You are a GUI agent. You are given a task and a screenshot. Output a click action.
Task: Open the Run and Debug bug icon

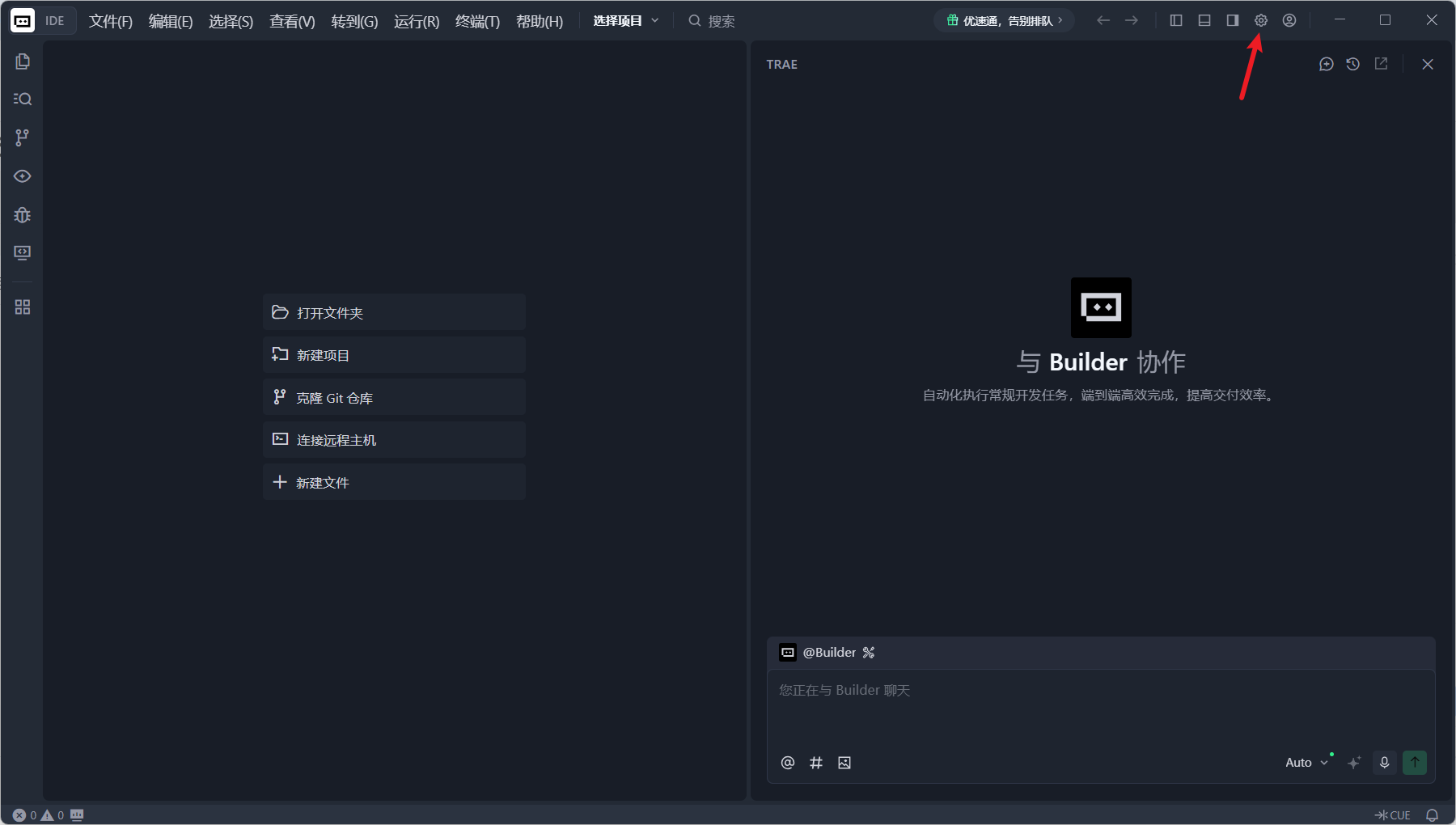tap(23, 215)
